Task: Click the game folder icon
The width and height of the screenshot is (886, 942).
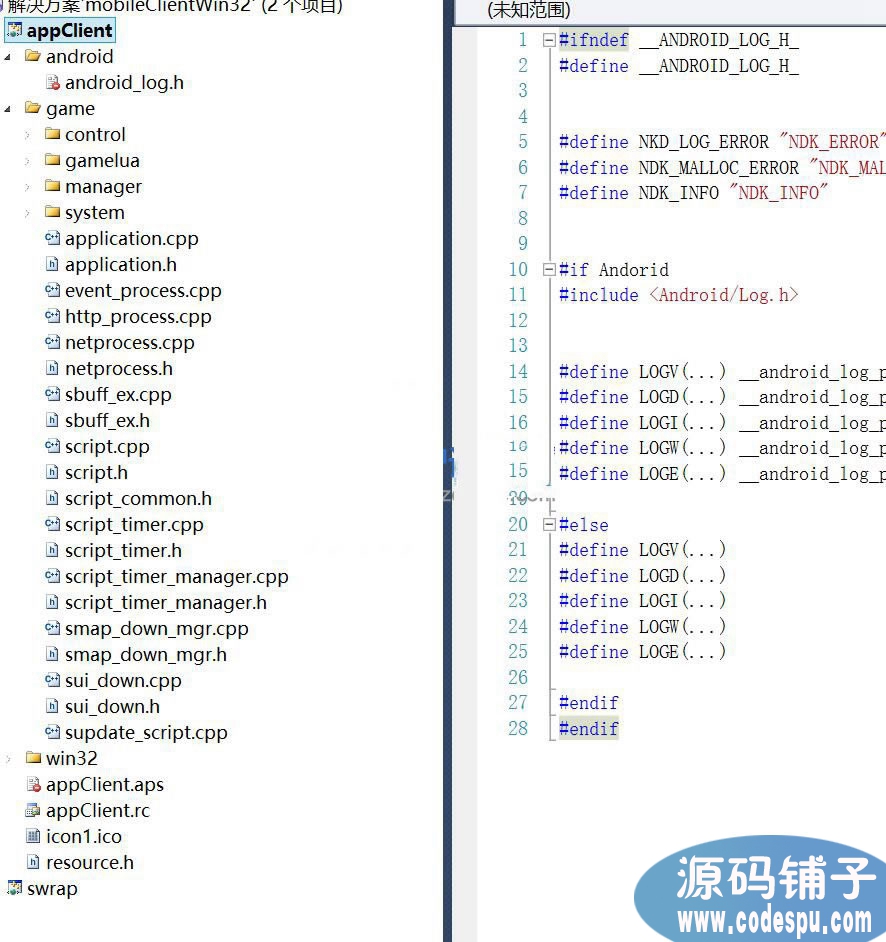Action: (x=33, y=108)
